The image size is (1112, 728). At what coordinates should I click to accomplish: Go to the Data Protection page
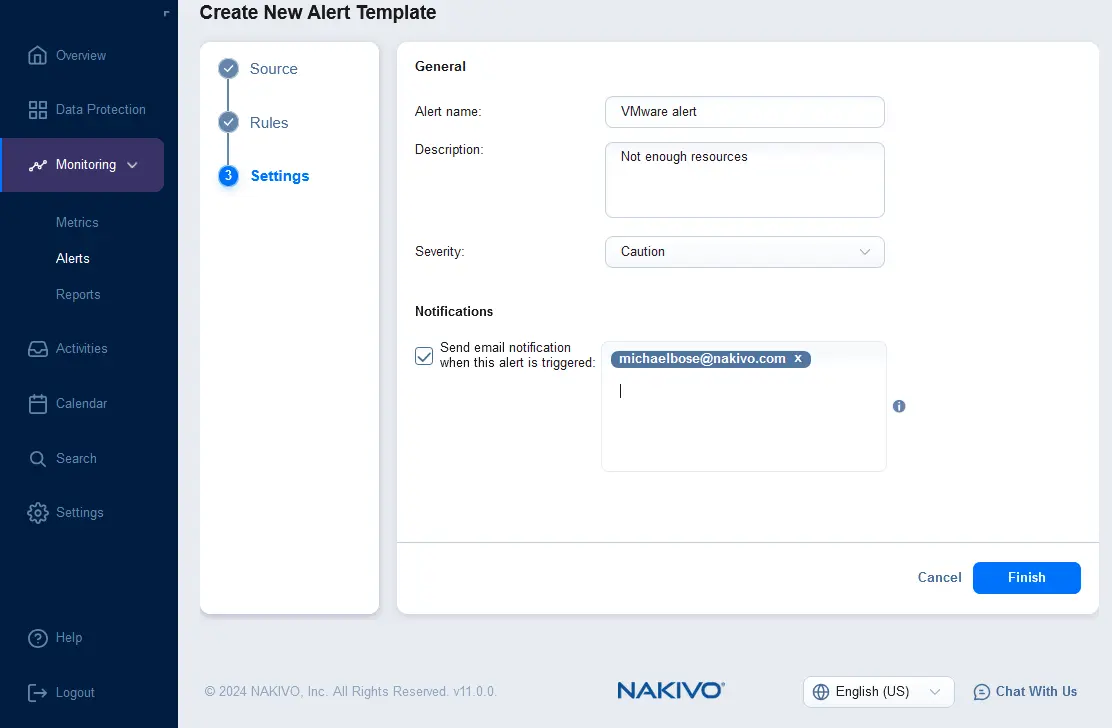click(x=101, y=110)
